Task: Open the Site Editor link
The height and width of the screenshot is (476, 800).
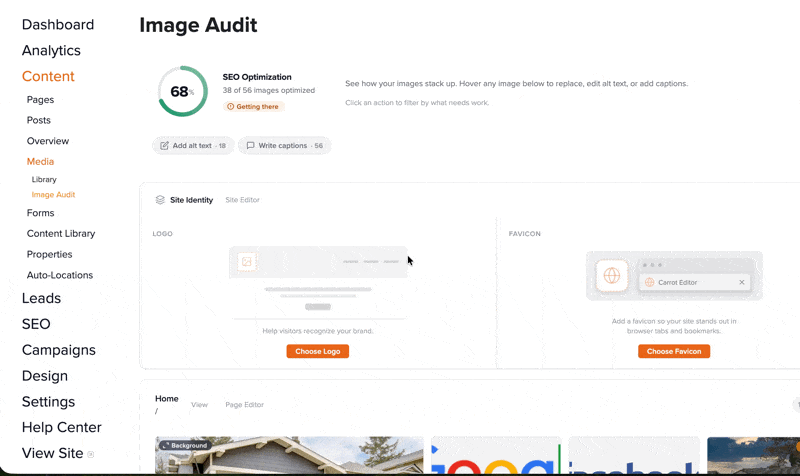Action: pos(242,200)
